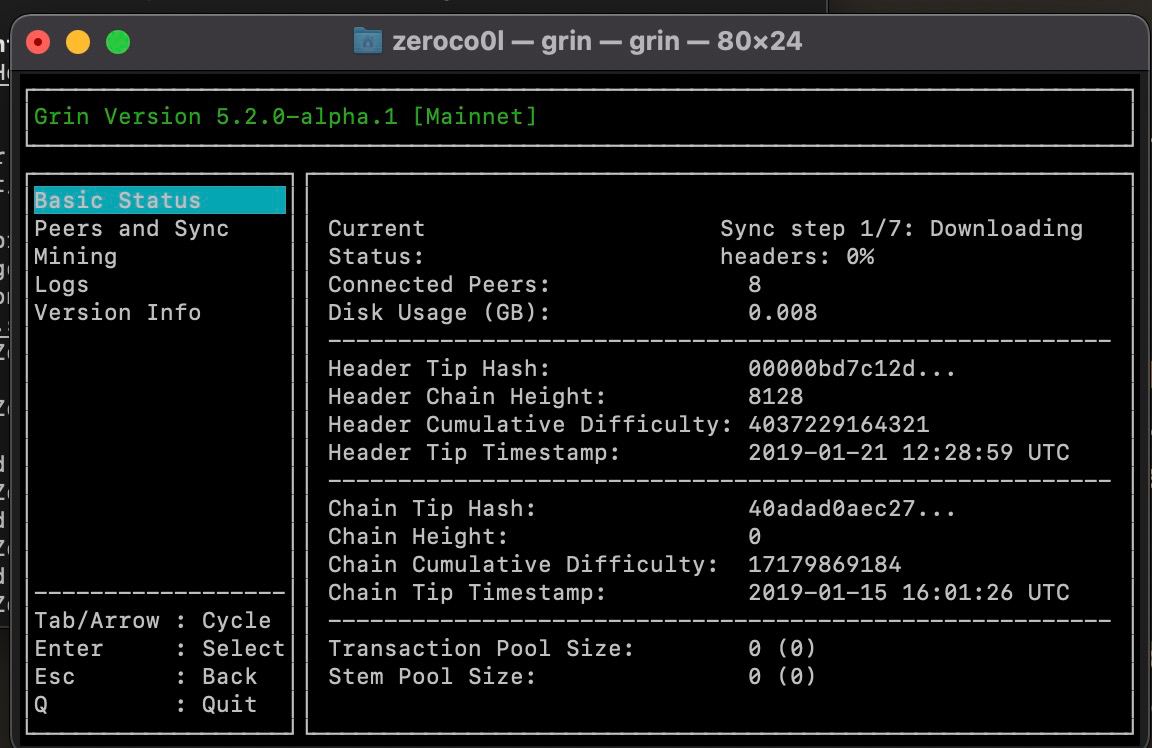Click the red close window button

pyautogui.click(x=38, y=42)
